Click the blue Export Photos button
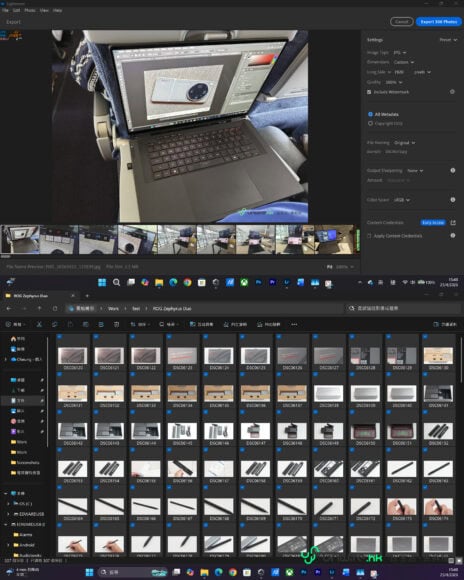The height and width of the screenshot is (580, 464). click(438, 22)
